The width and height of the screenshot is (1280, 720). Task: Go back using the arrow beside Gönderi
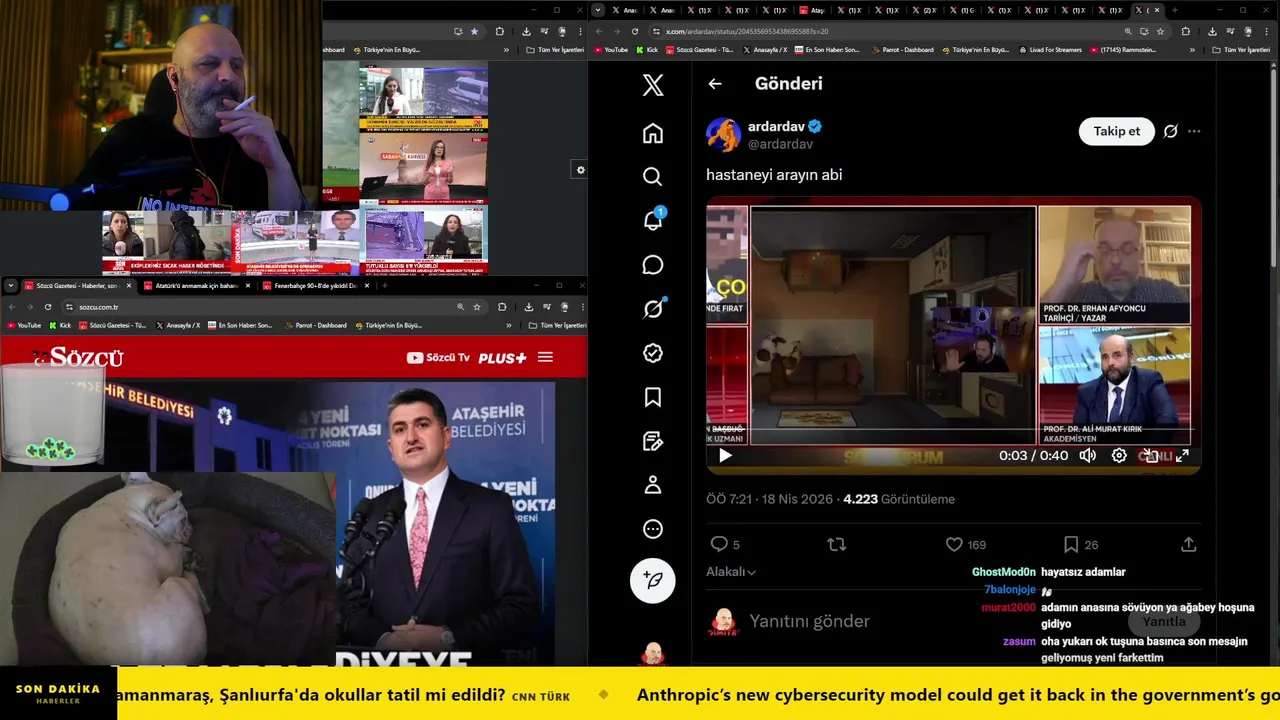point(715,84)
